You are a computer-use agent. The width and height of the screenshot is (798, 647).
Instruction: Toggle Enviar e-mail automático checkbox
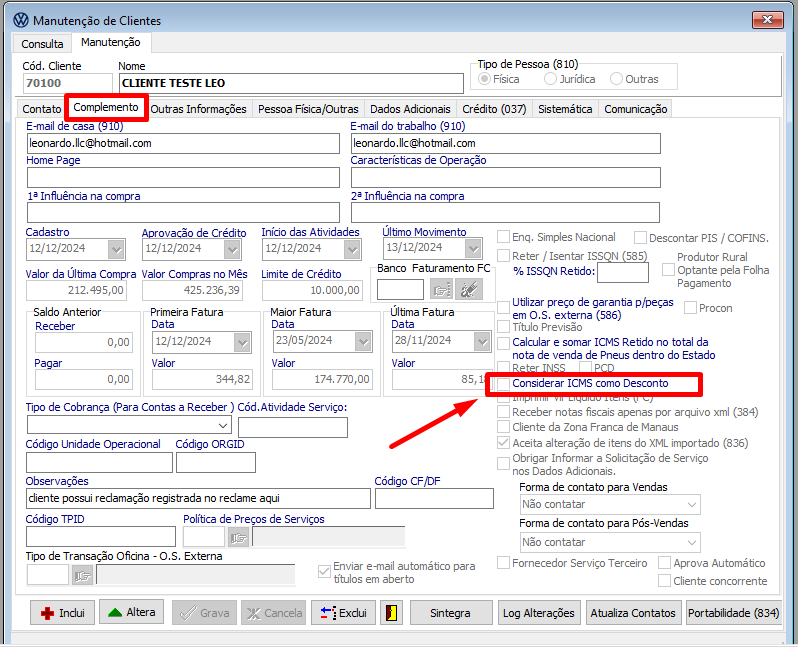click(324, 572)
